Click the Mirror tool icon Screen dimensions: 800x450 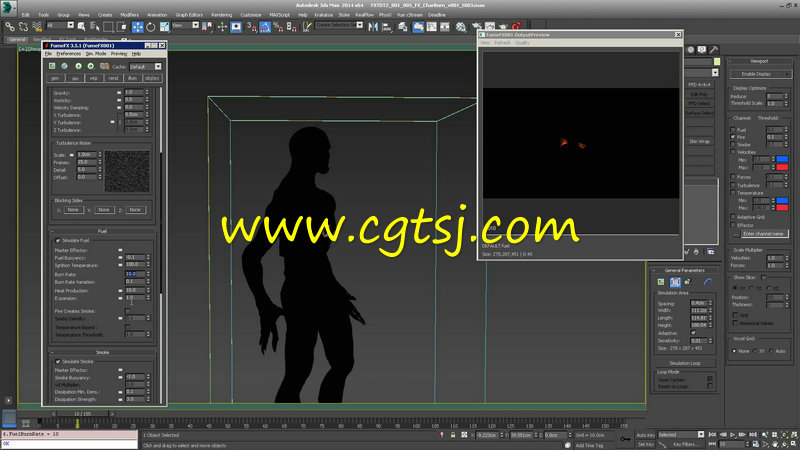(373, 27)
